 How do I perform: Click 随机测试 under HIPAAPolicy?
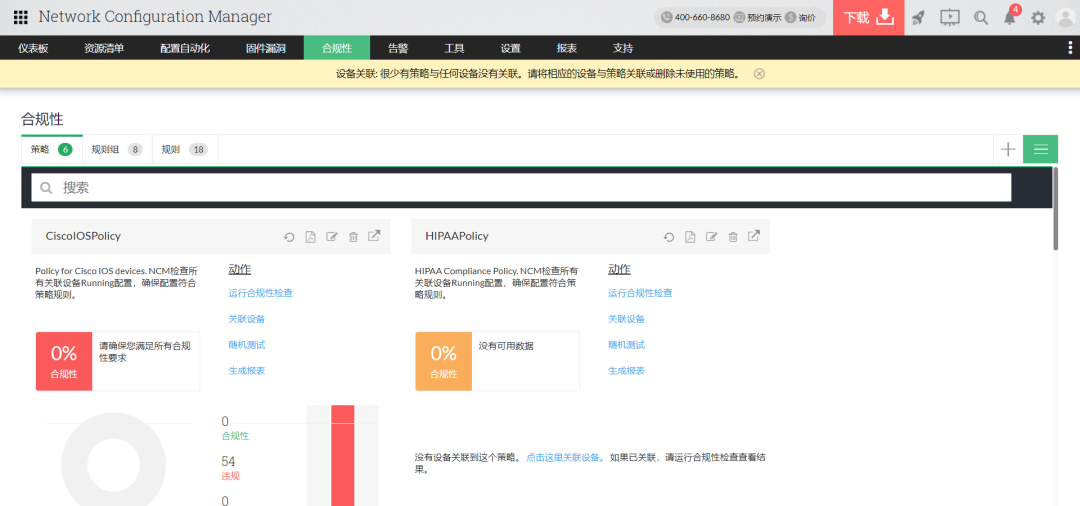[626, 345]
